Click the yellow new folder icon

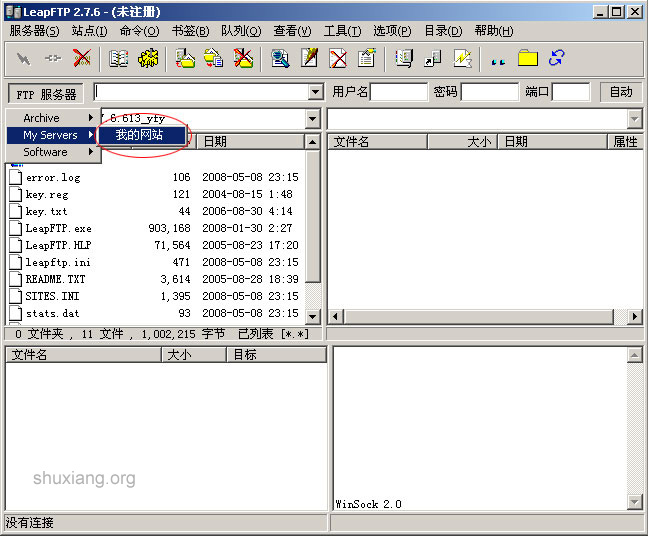528,58
